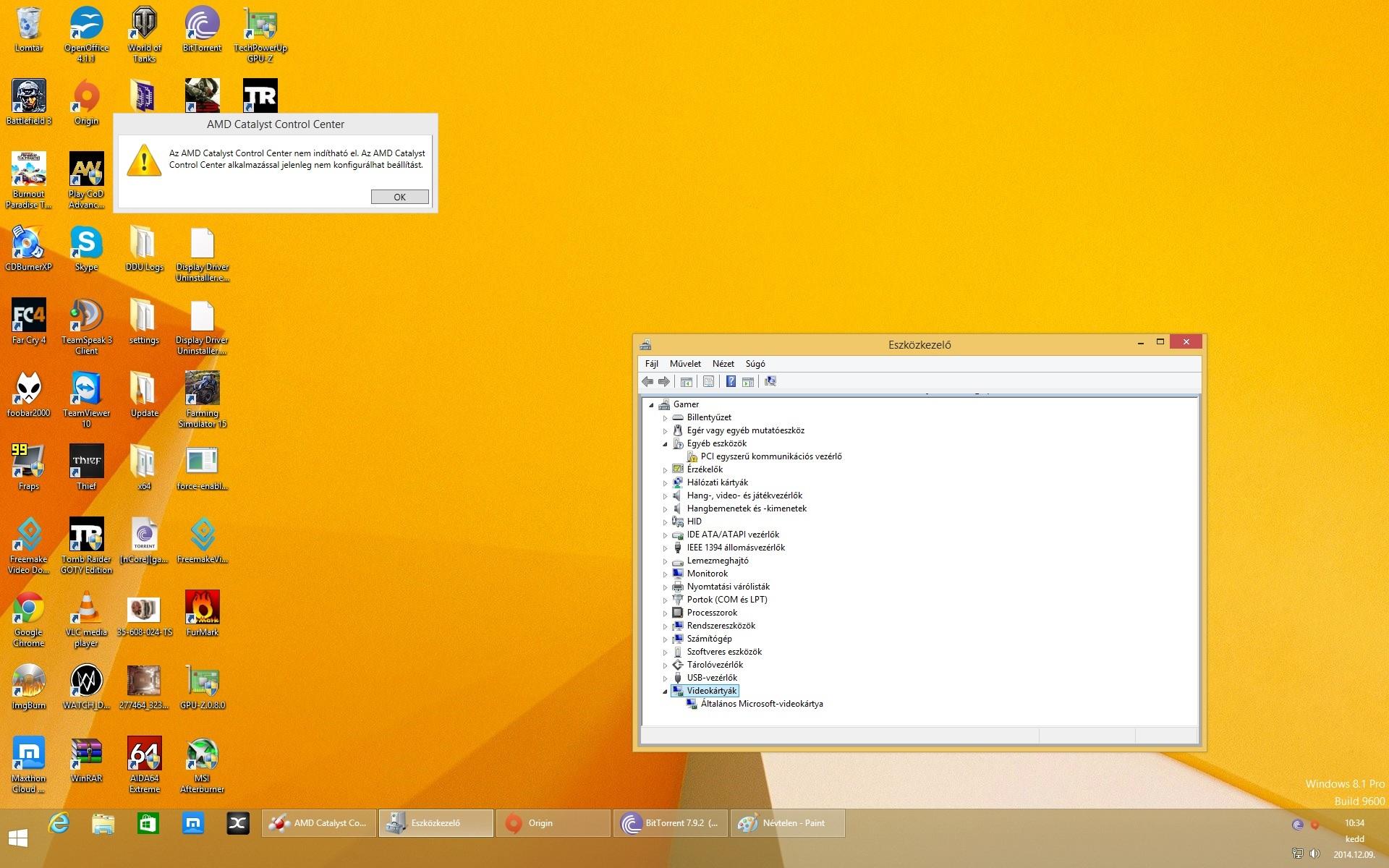Screen dimensions: 1389x868
Task: Open the Súgó menu
Action: click(755, 364)
